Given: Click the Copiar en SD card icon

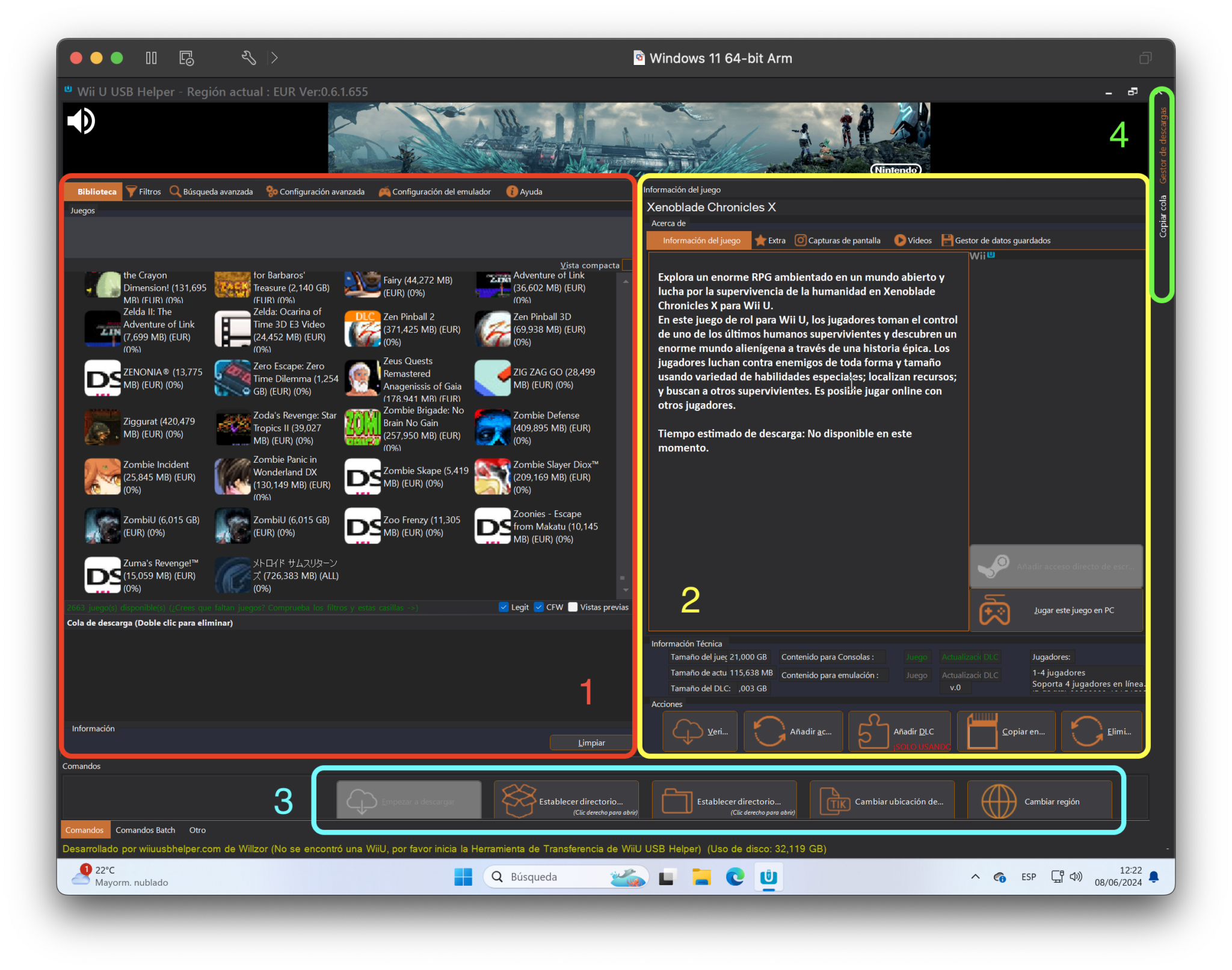Looking at the screenshot, I should click(x=982, y=731).
